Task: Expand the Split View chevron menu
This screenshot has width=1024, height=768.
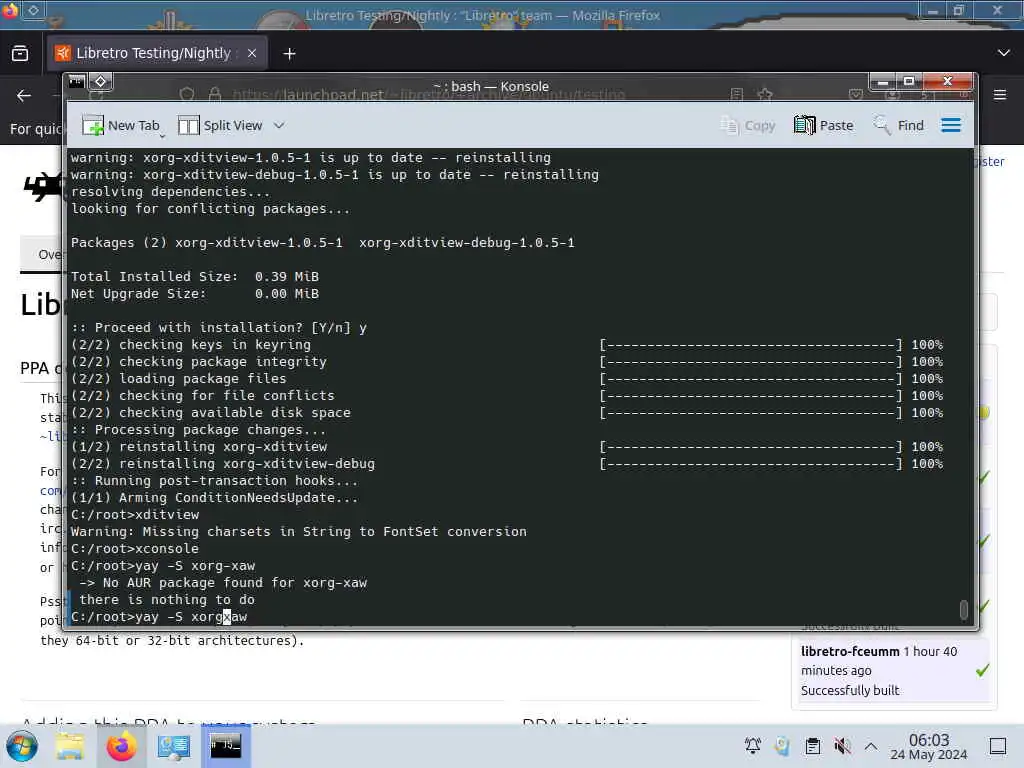Action: click(x=279, y=125)
